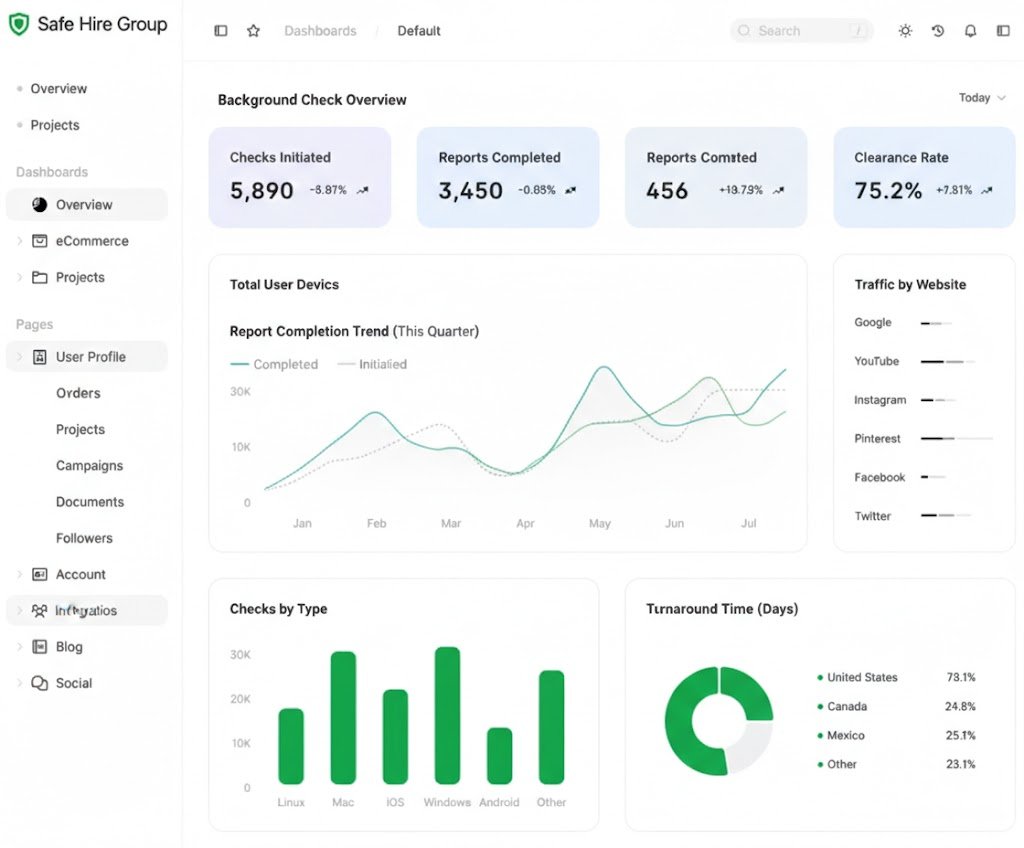Click the star favorite icon
The image size is (1024, 848).
coord(253,31)
